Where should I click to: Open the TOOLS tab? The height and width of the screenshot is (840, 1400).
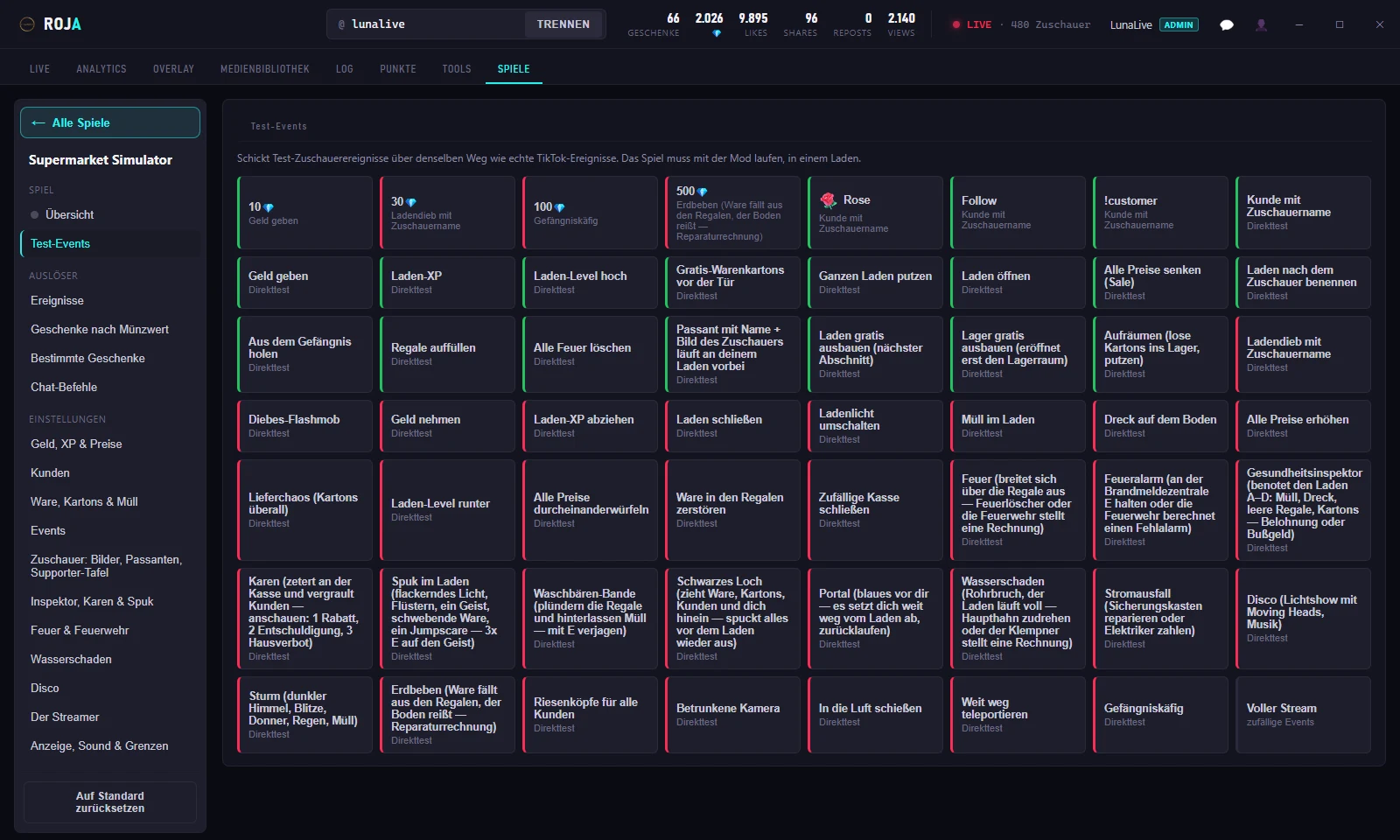pyautogui.click(x=457, y=68)
